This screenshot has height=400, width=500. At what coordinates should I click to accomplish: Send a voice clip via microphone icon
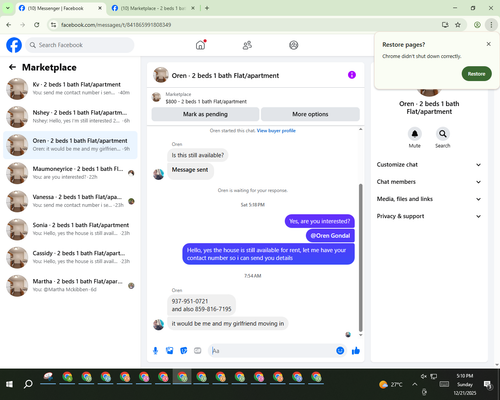(x=155, y=351)
